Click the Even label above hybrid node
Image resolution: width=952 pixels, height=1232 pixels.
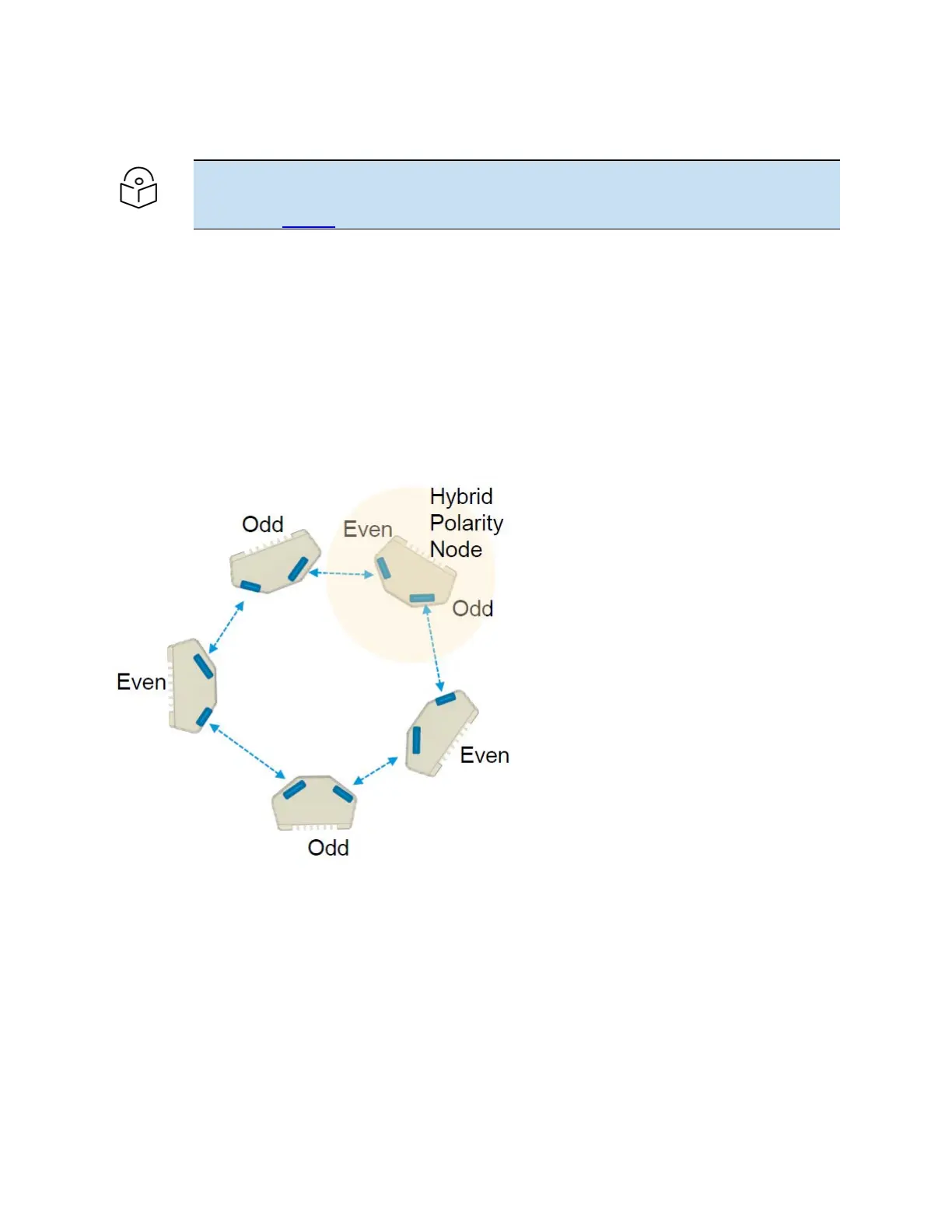pyautogui.click(x=368, y=530)
